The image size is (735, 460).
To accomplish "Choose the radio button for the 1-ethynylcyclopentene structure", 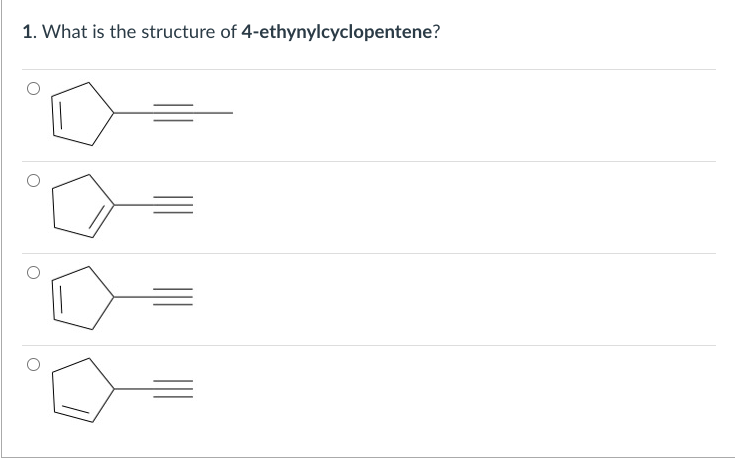I will 33,181.
